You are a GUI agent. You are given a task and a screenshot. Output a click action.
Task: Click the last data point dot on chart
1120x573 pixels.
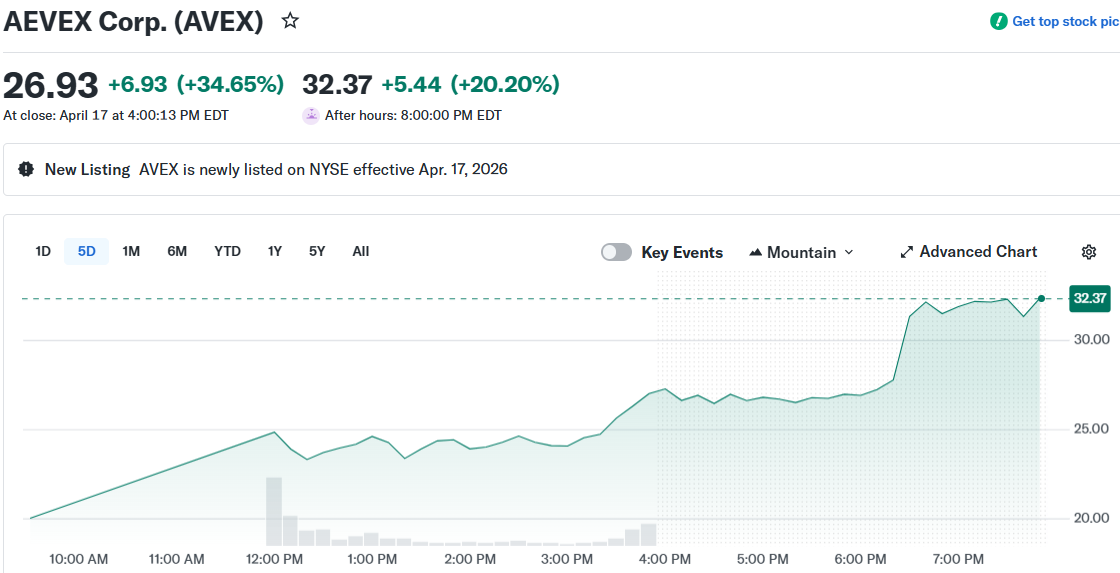(x=1041, y=299)
